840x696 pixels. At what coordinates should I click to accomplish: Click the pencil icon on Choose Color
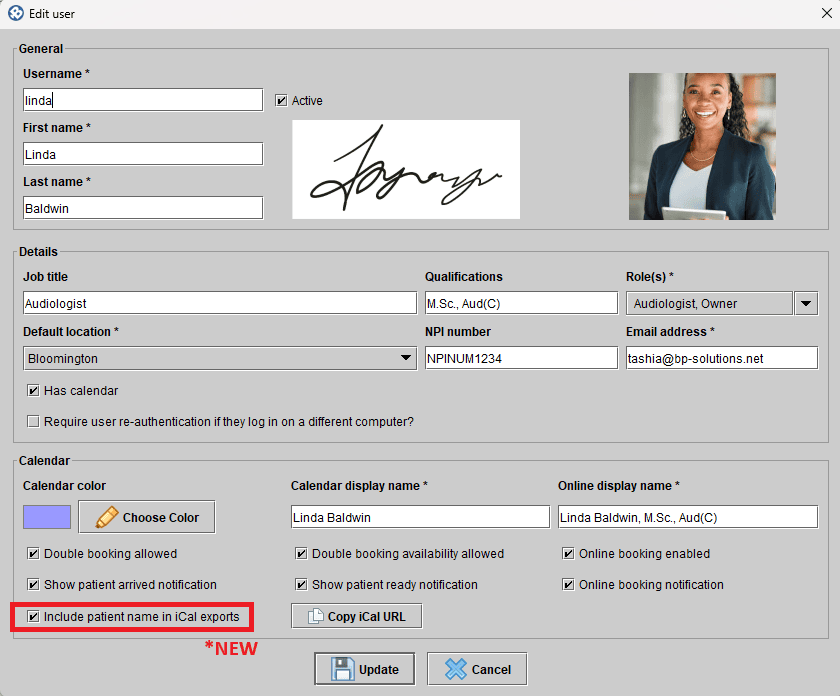pyautogui.click(x=105, y=517)
